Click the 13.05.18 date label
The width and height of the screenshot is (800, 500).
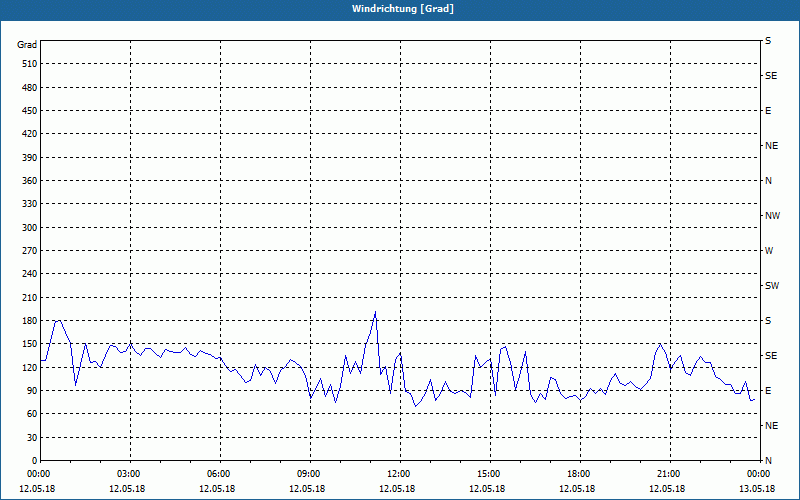757,489
